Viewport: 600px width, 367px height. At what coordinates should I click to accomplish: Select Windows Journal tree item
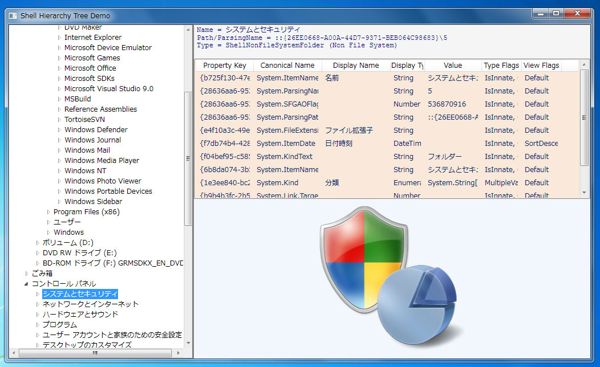(x=93, y=140)
